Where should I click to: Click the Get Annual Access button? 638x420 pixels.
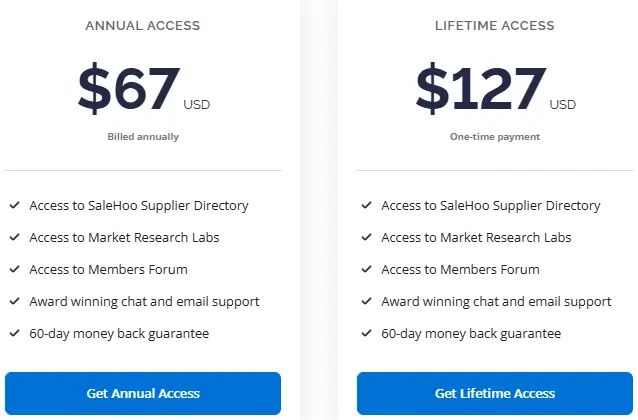[x=143, y=393]
